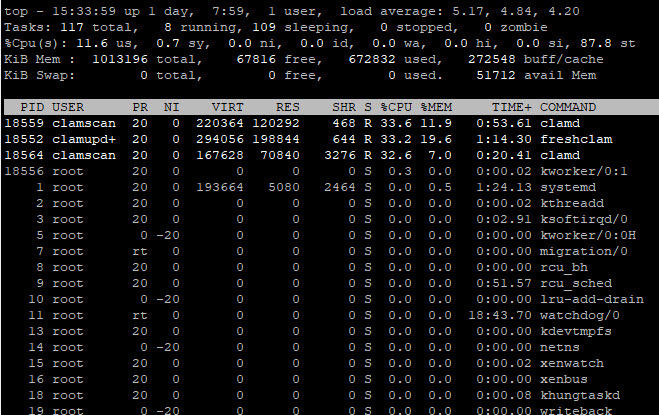Image resolution: width=659 pixels, height=415 pixels.
Task: Click the rcu_bh command
Action: point(564,267)
